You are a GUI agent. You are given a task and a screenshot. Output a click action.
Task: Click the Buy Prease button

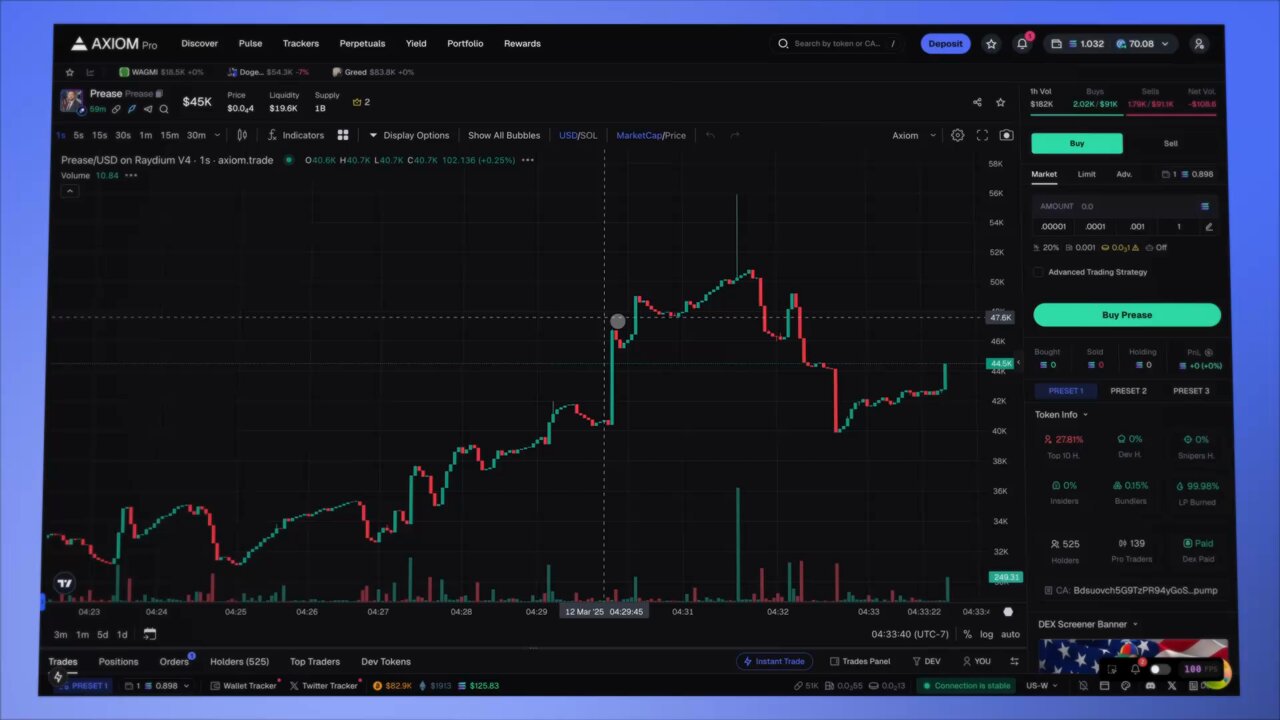click(x=1127, y=315)
